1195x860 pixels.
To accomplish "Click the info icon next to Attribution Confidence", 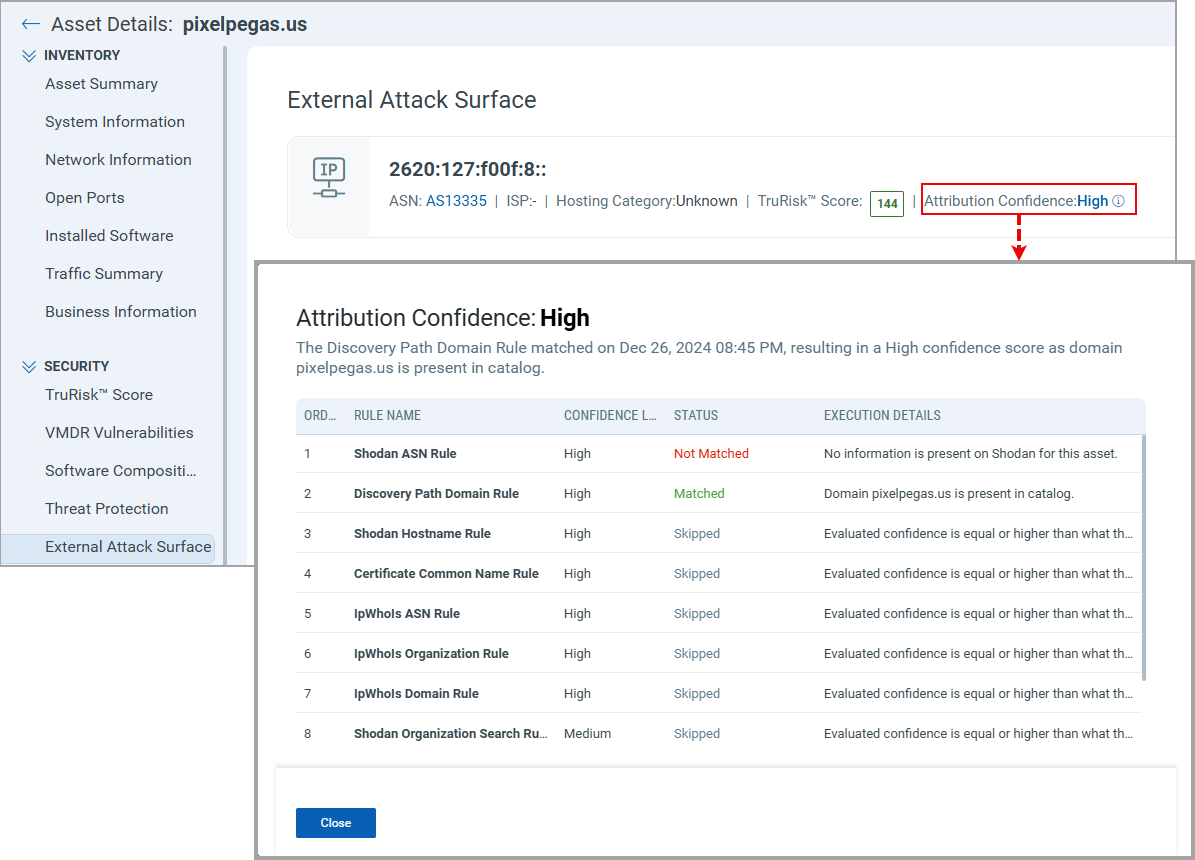I will coord(1119,201).
